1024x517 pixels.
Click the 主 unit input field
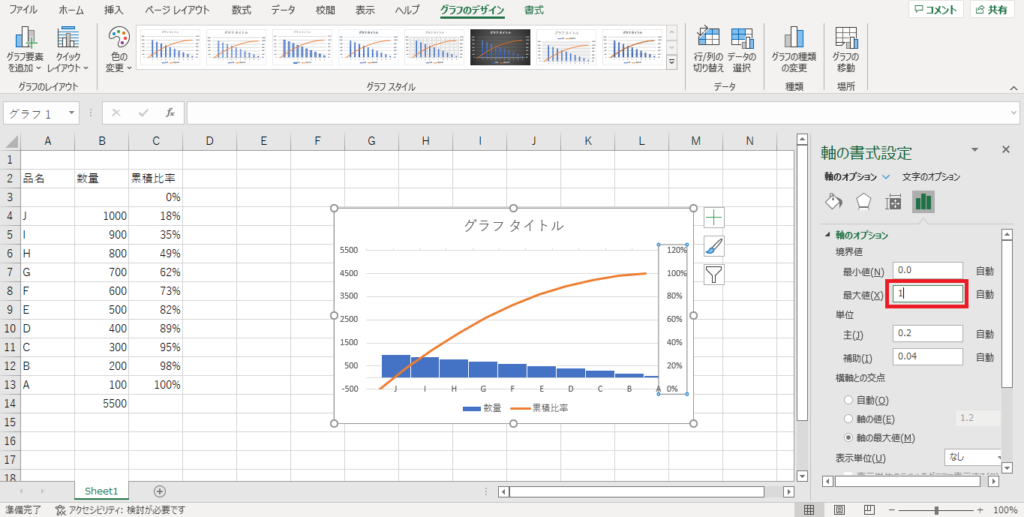click(927, 334)
